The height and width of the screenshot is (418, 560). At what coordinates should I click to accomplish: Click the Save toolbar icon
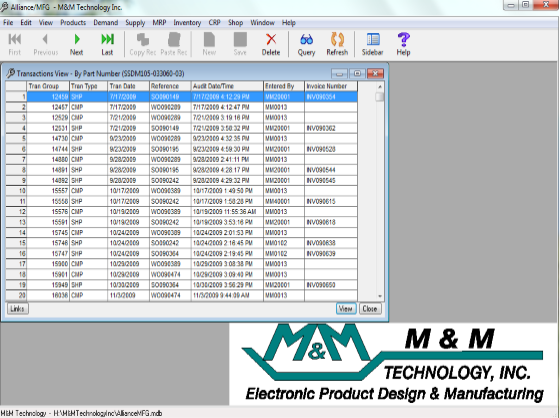click(x=240, y=44)
